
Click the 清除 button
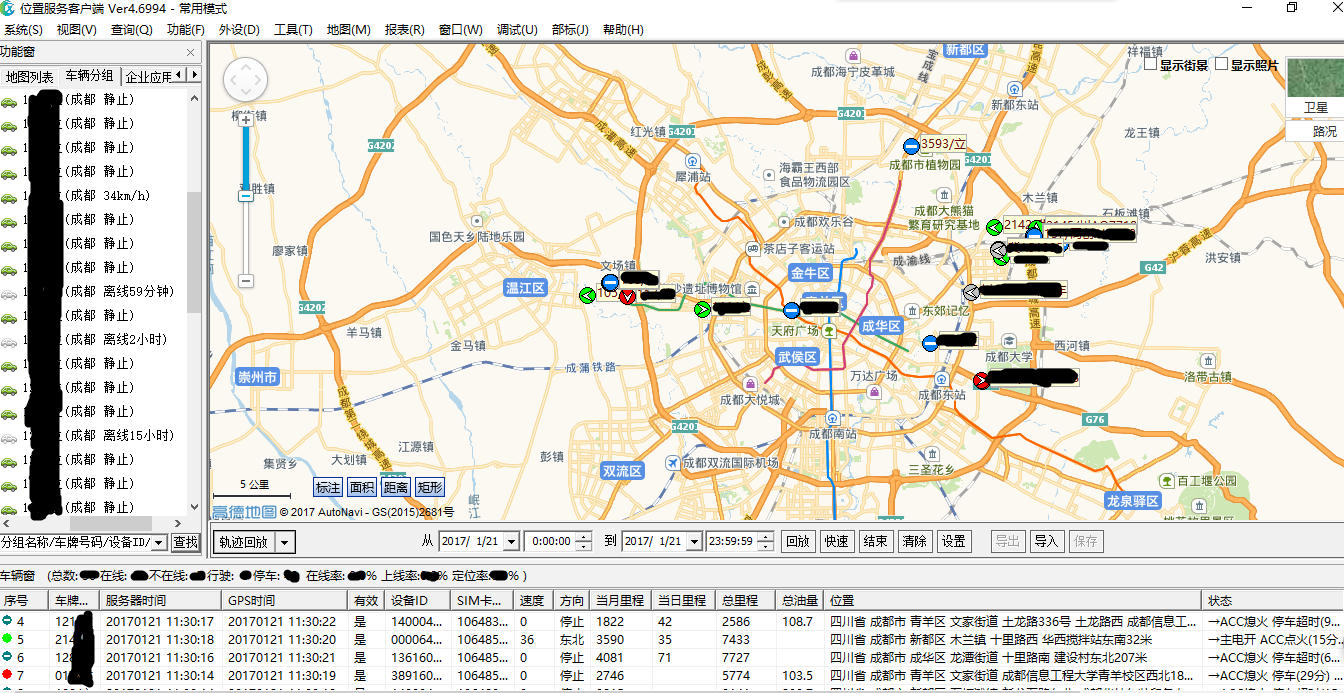click(x=915, y=542)
